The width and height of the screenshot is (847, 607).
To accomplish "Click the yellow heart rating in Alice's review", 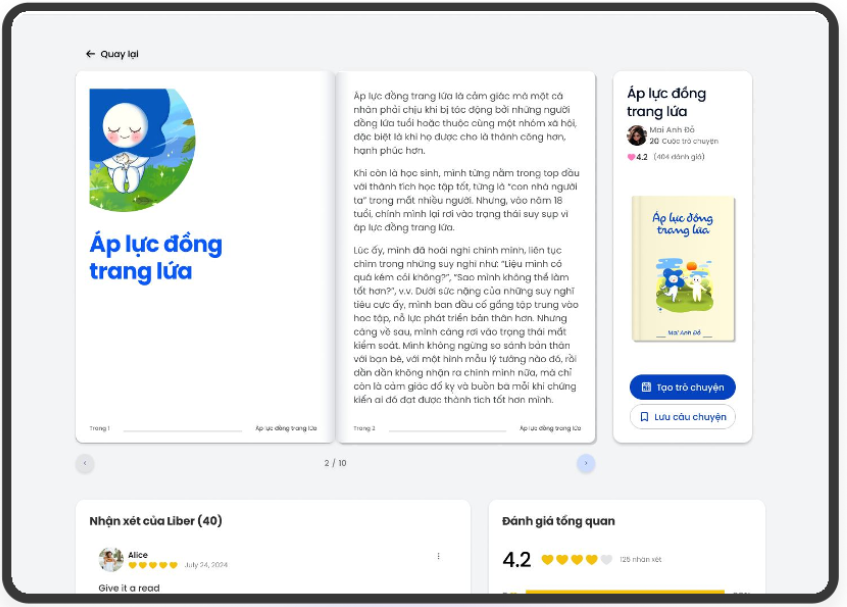I will coord(152,565).
